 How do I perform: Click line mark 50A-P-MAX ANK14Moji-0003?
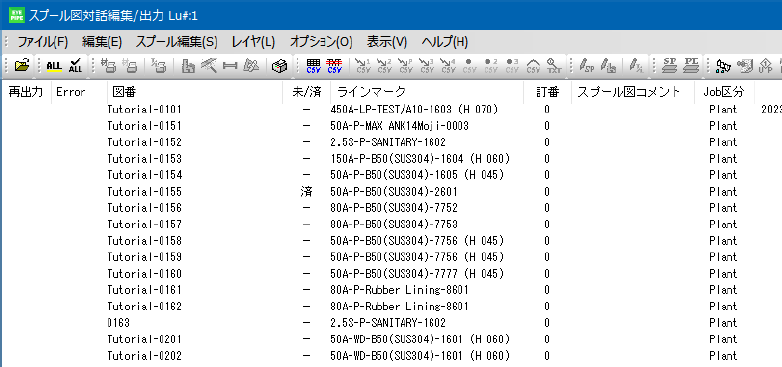click(399, 126)
